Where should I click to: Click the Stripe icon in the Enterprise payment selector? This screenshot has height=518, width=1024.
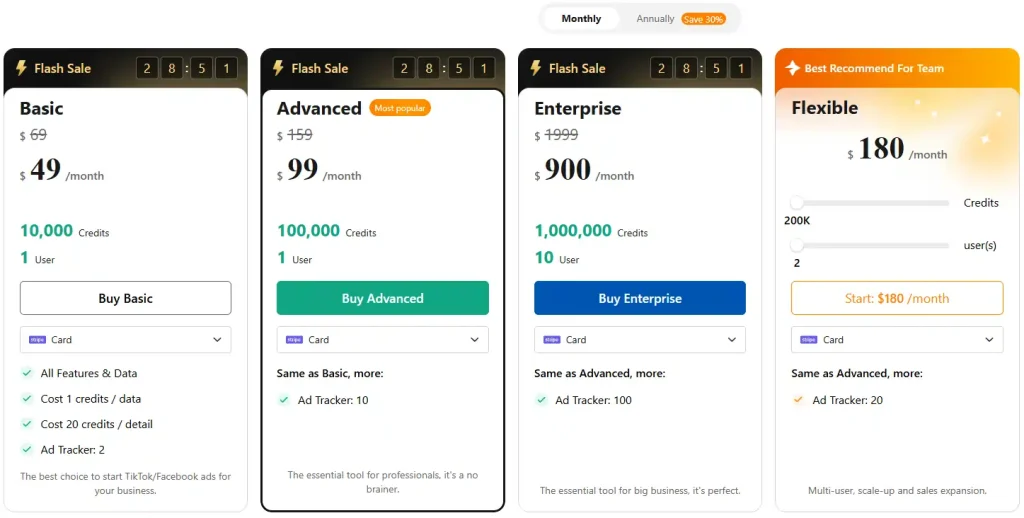click(551, 340)
